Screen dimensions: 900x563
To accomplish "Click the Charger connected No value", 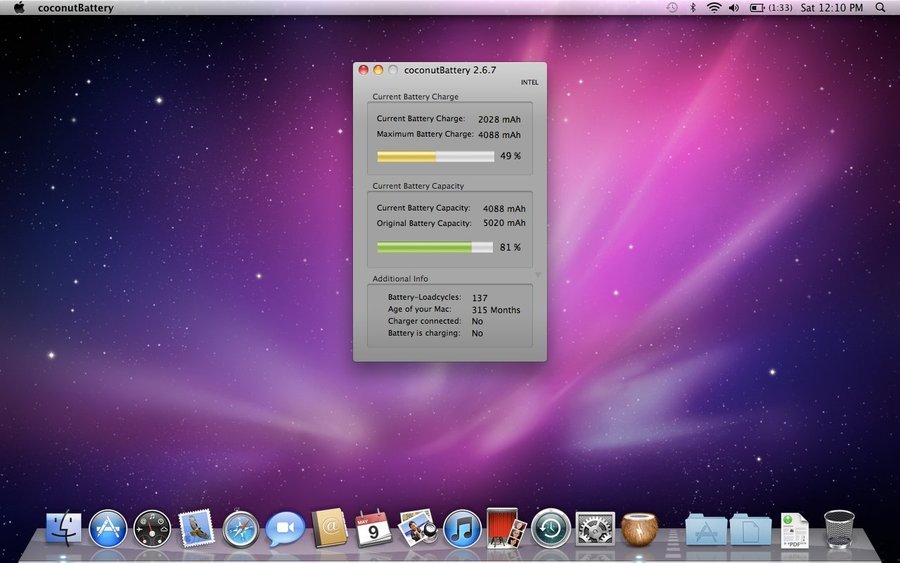I will [x=477, y=321].
